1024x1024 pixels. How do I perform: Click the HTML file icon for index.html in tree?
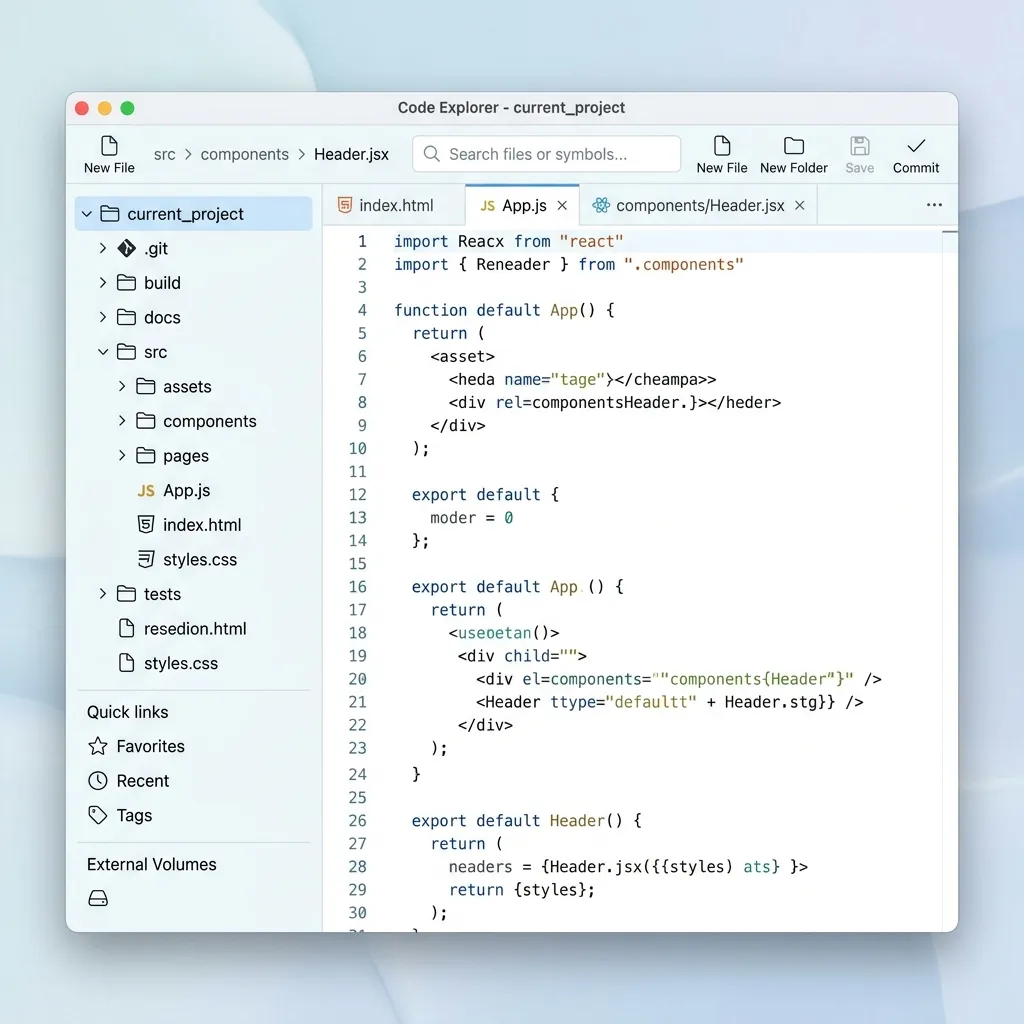[x=146, y=524]
